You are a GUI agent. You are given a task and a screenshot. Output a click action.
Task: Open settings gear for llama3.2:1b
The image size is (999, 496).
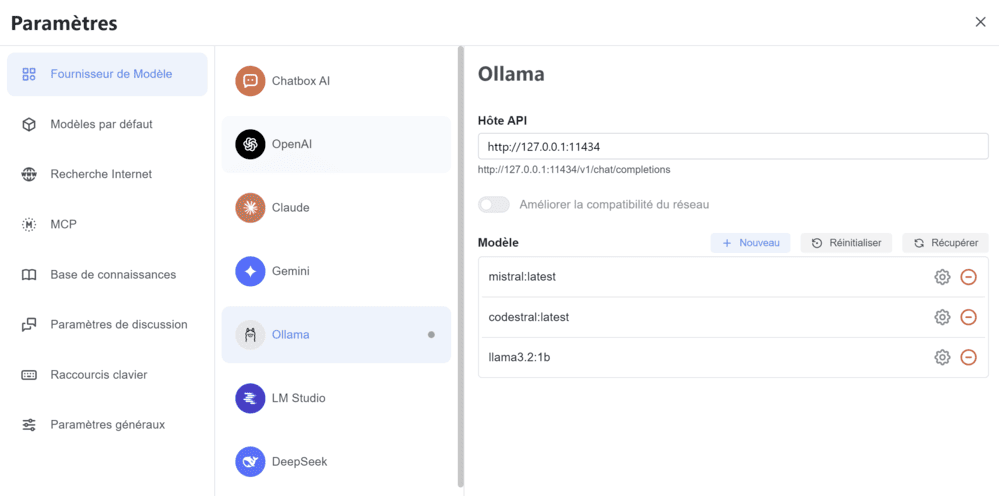pyautogui.click(x=942, y=357)
